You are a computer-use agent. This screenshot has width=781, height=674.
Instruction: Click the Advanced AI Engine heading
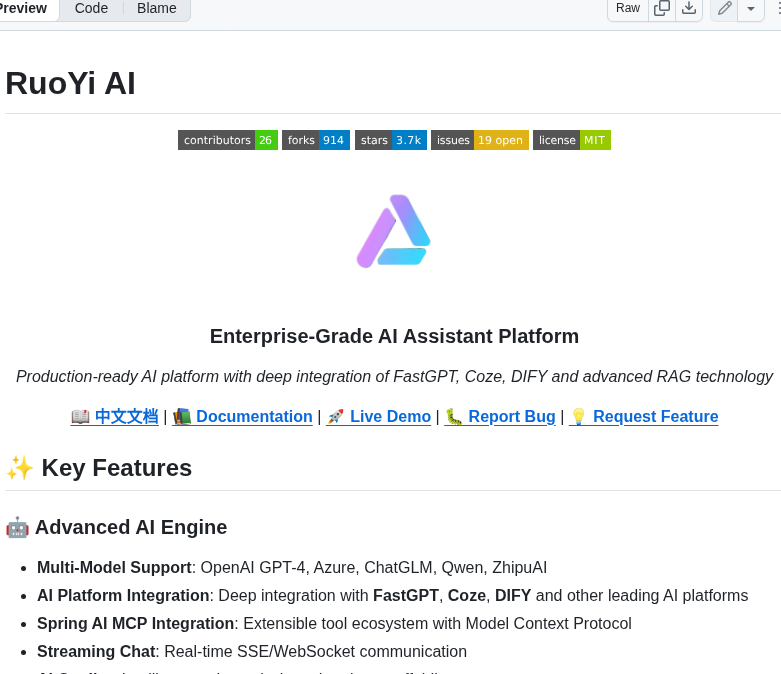pyautogui.click(x=116, y=527)
